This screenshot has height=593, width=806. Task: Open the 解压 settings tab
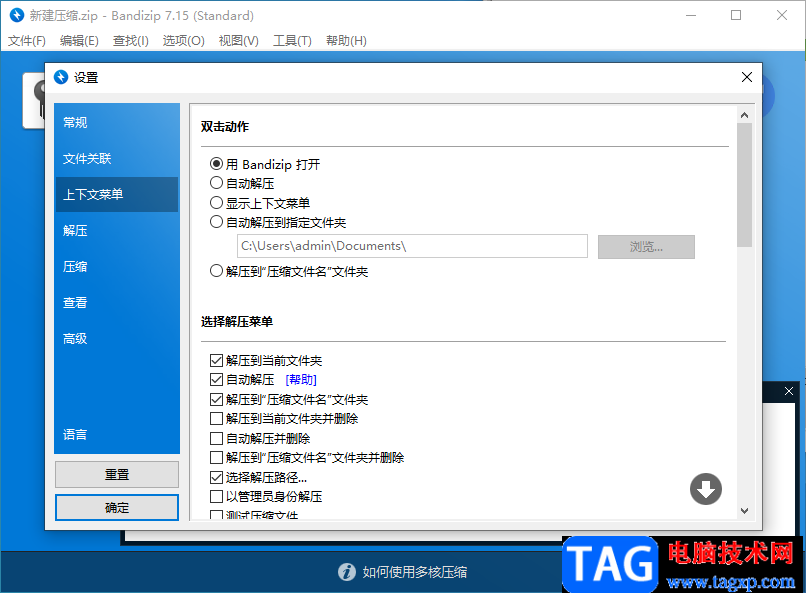point(117,230)
